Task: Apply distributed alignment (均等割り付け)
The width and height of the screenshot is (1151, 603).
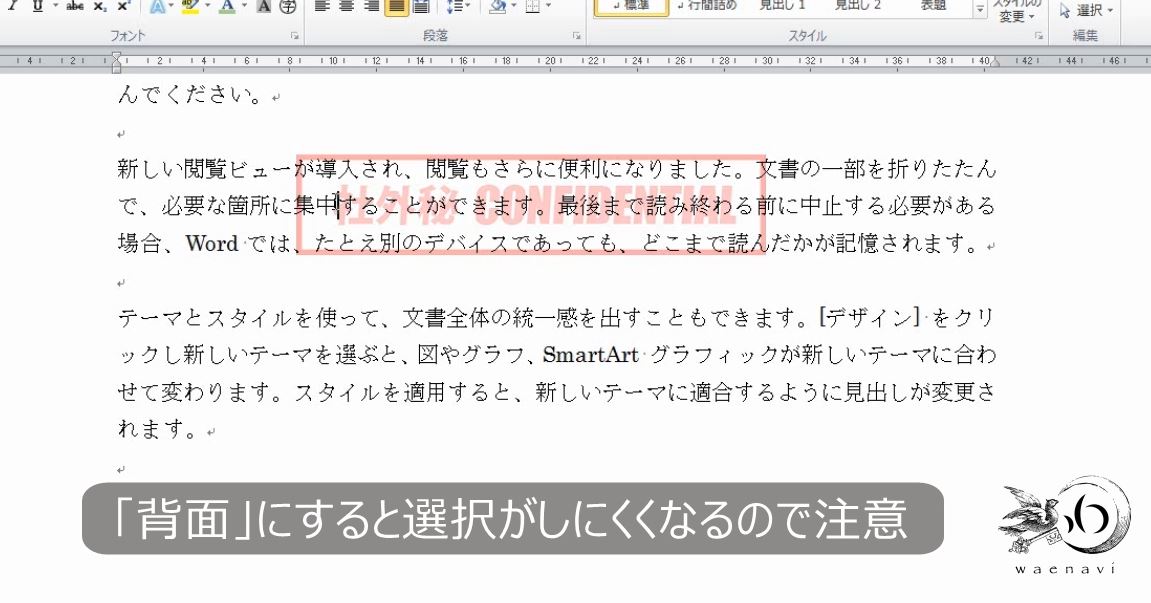Action: coord(421,6)
